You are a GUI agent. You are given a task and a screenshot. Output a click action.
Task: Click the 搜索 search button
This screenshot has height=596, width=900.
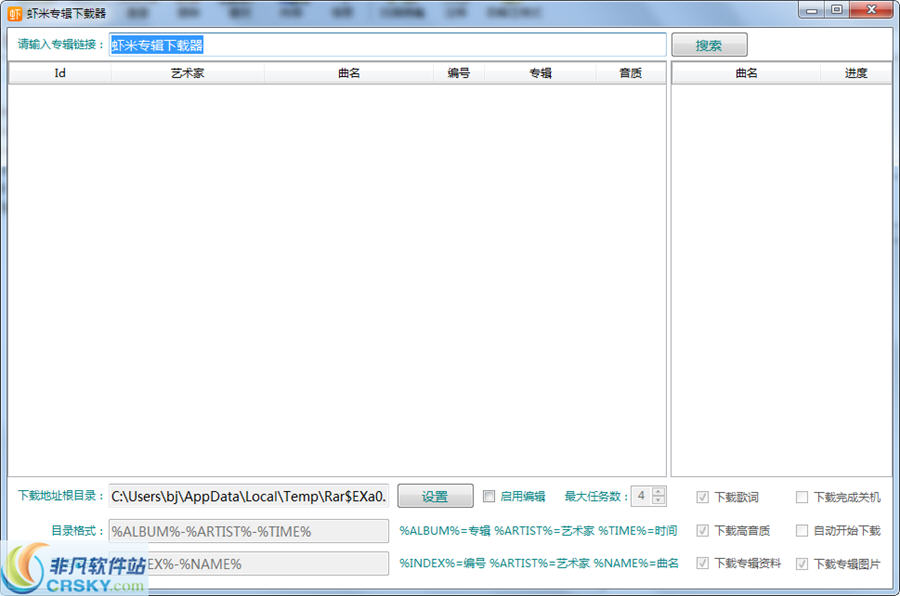(x=709, y=45)
